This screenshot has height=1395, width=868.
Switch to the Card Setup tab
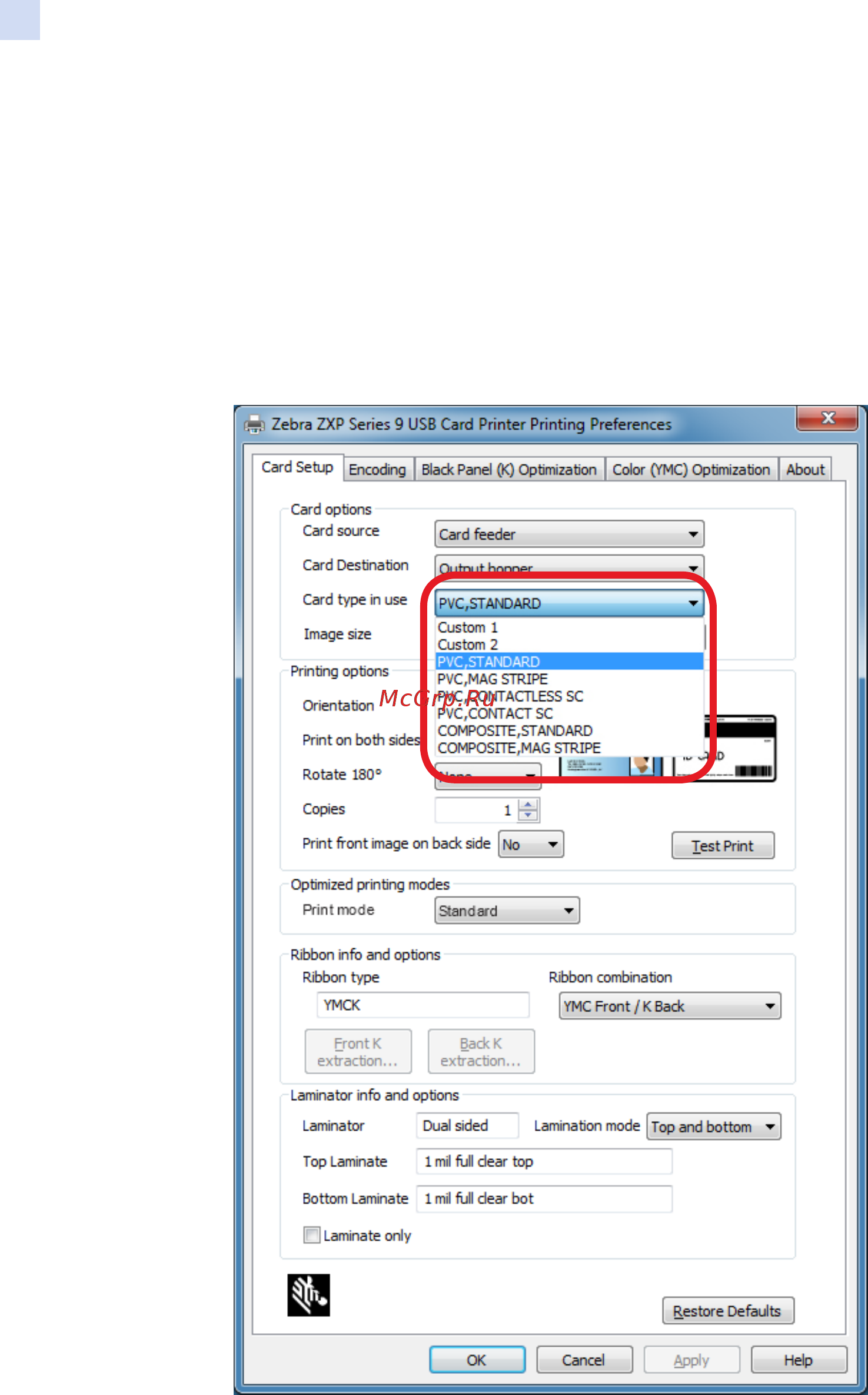pos(297,467)
